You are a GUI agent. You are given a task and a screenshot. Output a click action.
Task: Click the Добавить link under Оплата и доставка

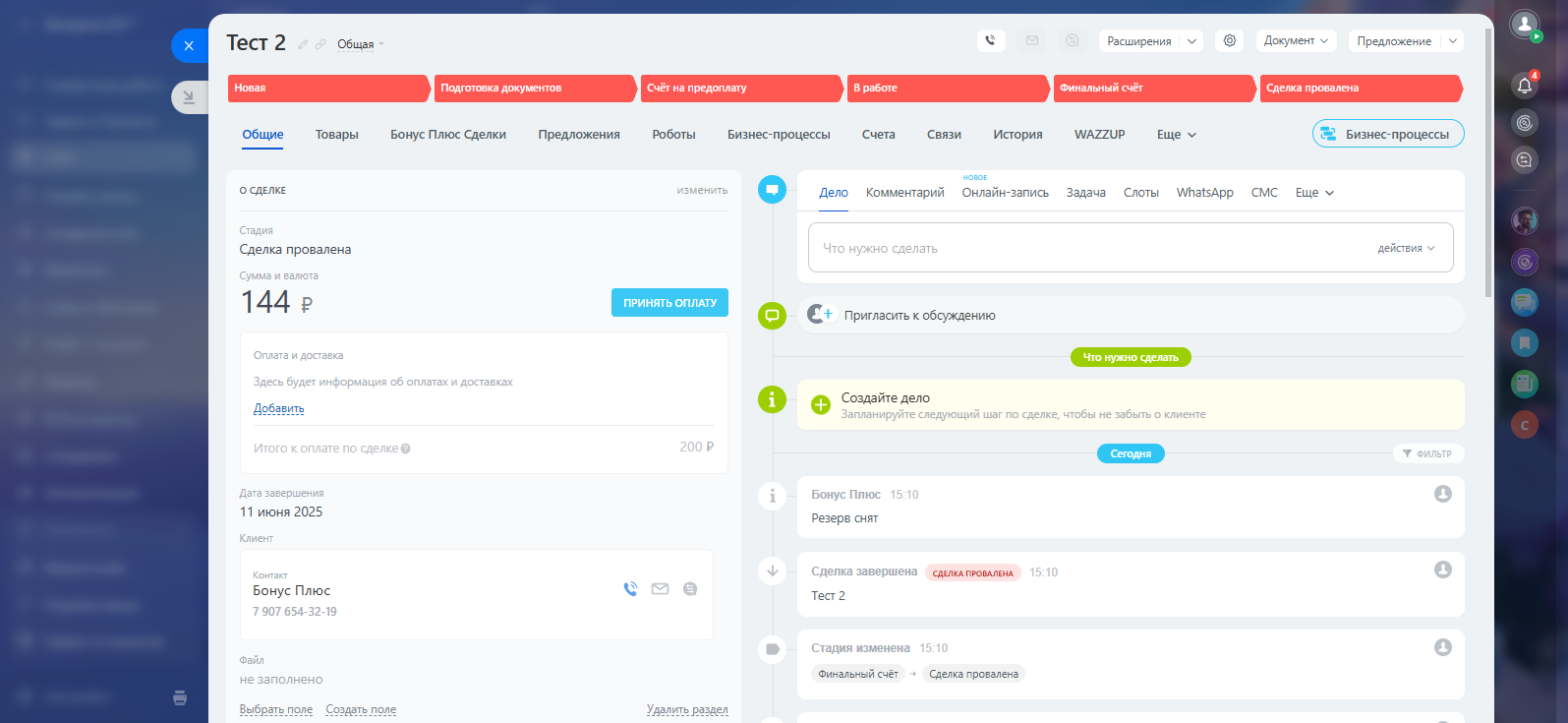(279, 408)
